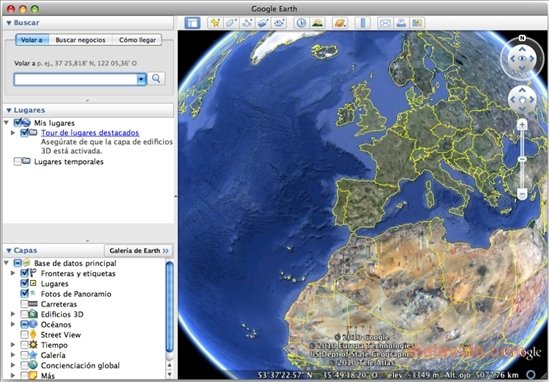View the location in Google Maps
549x382 pixels.
coord(417,23)
